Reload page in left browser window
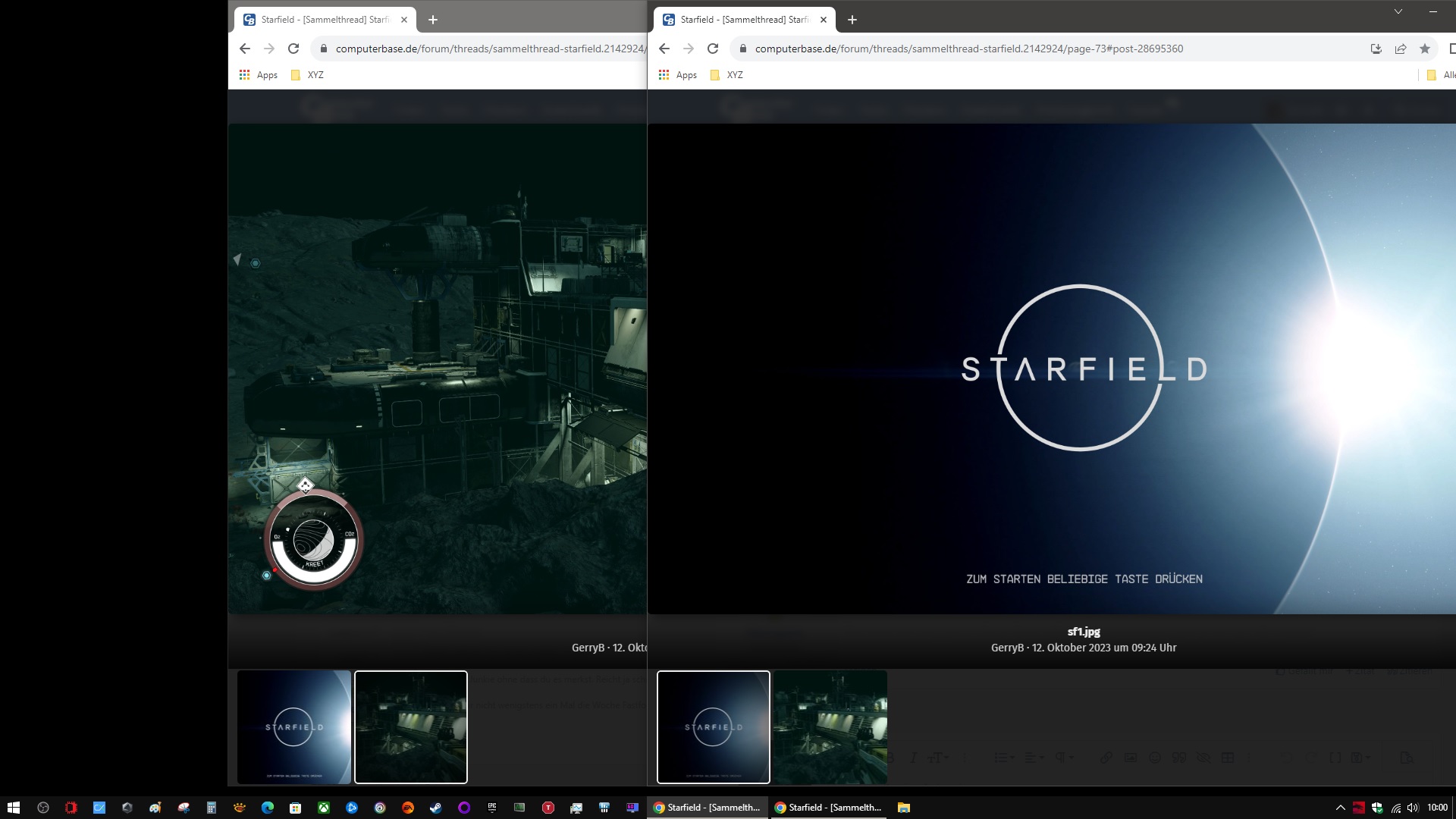The image size is (1456, 819). click(x=293, y=49)
